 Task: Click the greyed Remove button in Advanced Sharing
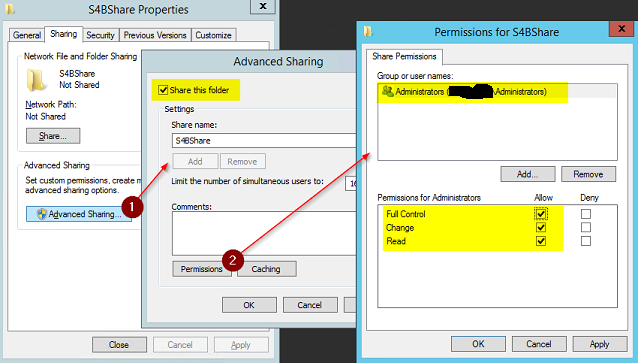coord(243,161)
